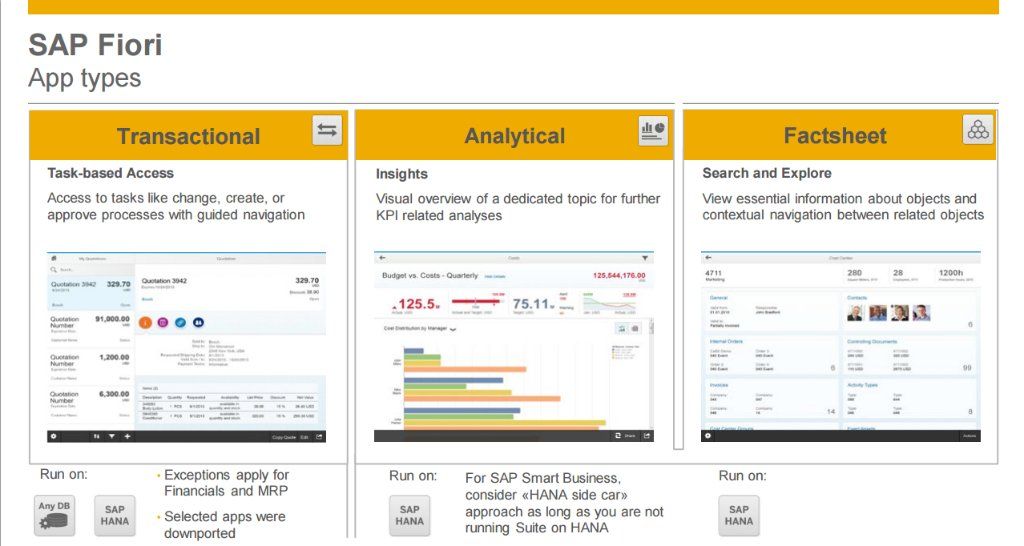Click the filter funnel in Costs app header
Screen dimensions: 1024x546
pos(645,258)
